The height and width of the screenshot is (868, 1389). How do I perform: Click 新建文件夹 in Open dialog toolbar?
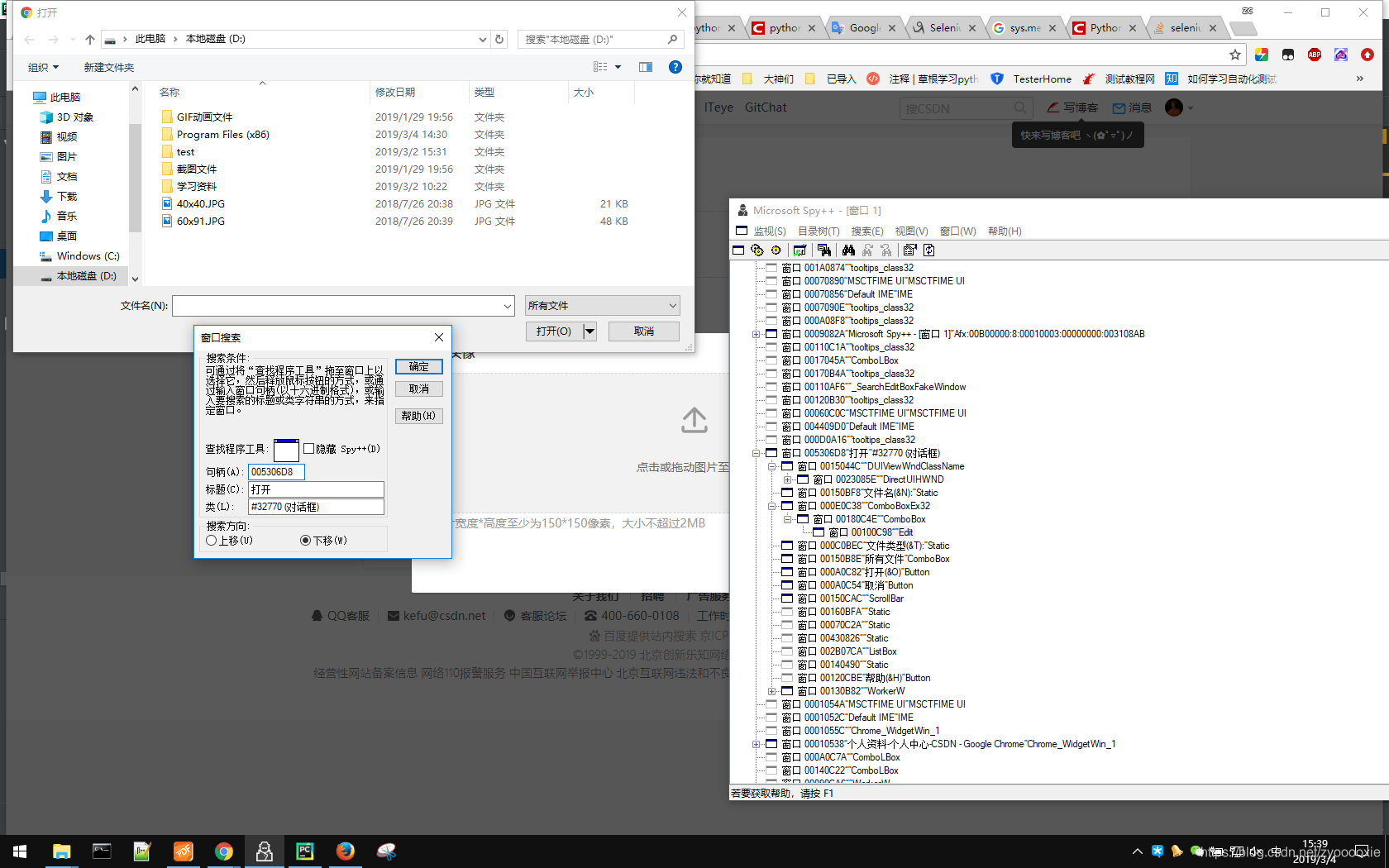tap(108, 67)
